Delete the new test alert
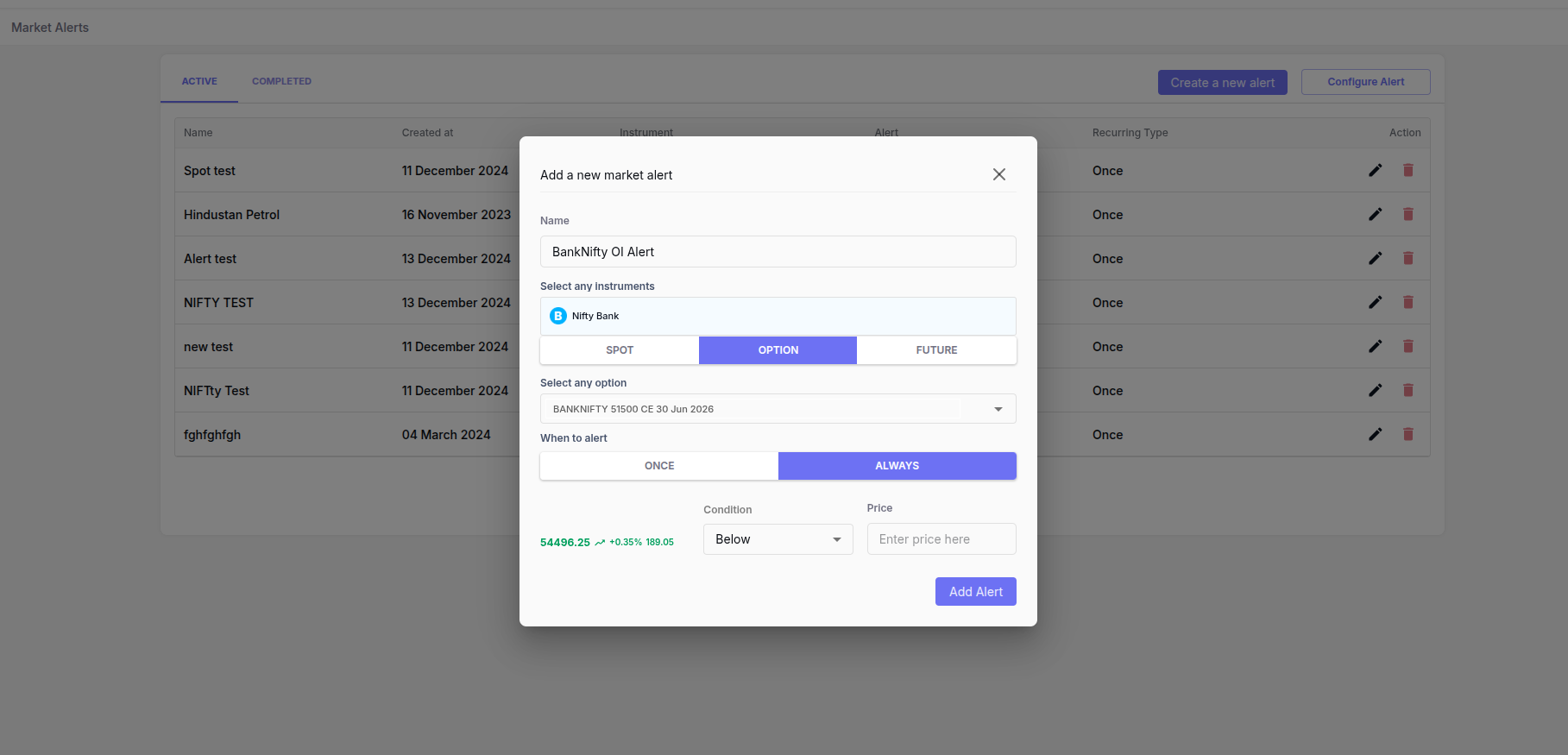The height and width of the screenshot is (755, 1568). click(1408, 346)
